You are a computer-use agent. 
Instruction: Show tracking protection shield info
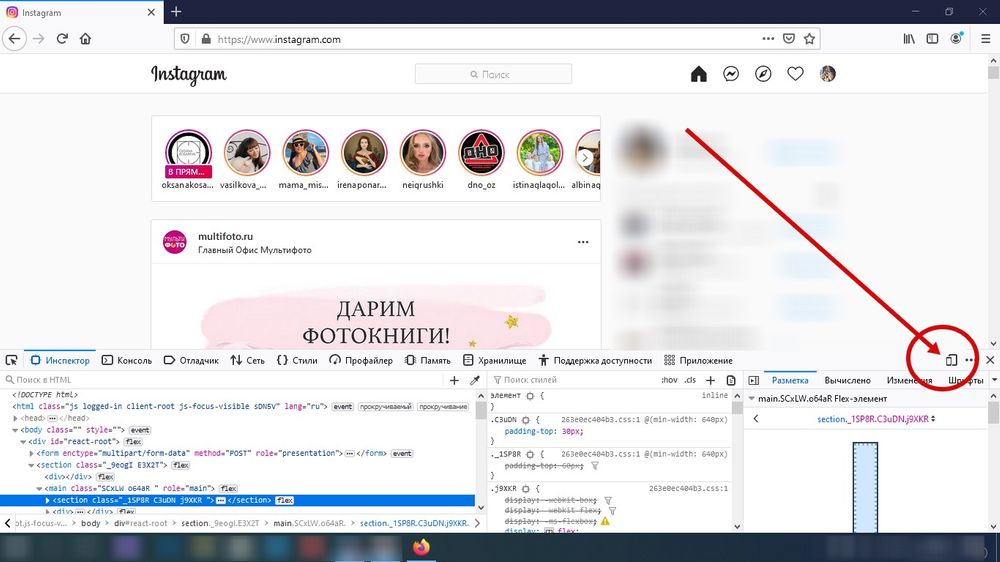(x=185, y=39)
